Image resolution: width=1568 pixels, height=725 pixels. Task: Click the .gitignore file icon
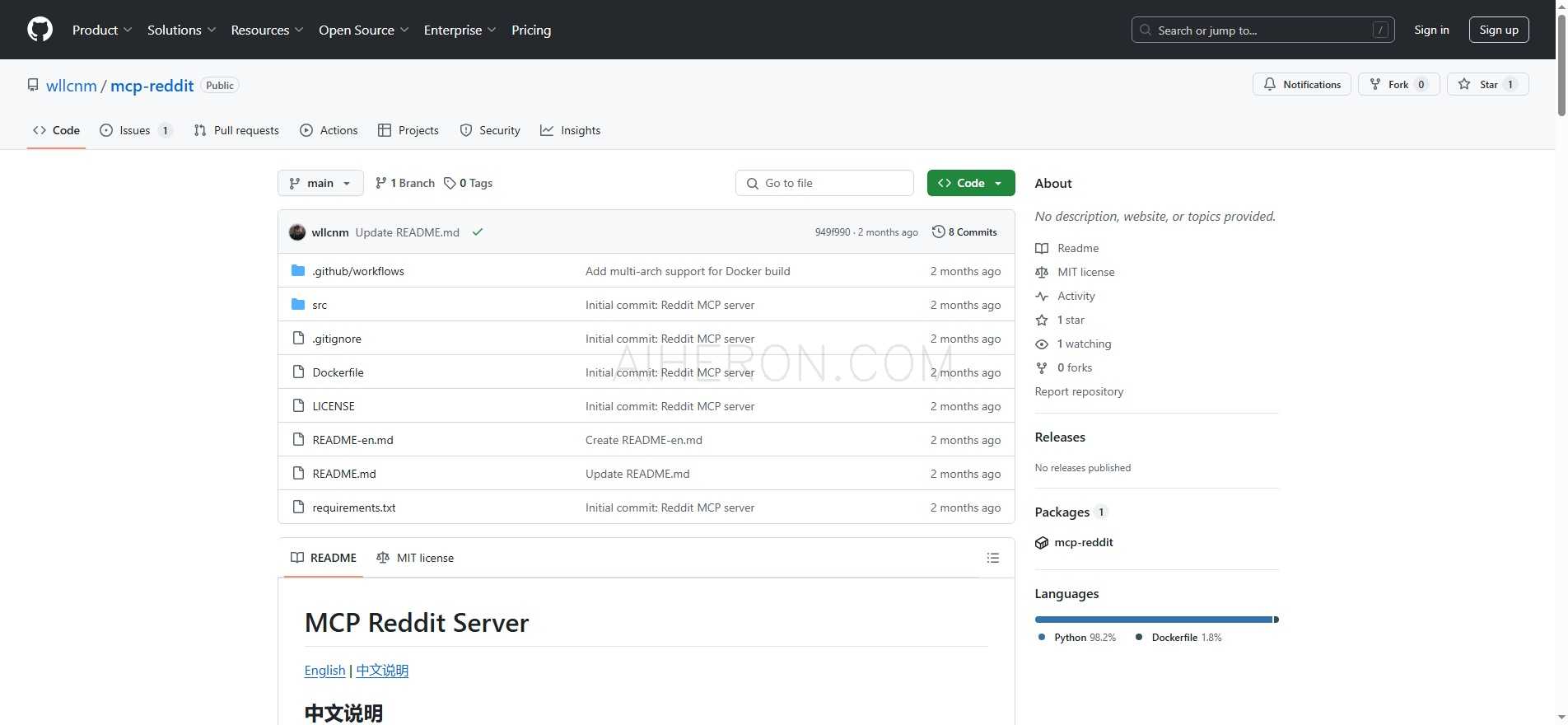click(298, 339)
